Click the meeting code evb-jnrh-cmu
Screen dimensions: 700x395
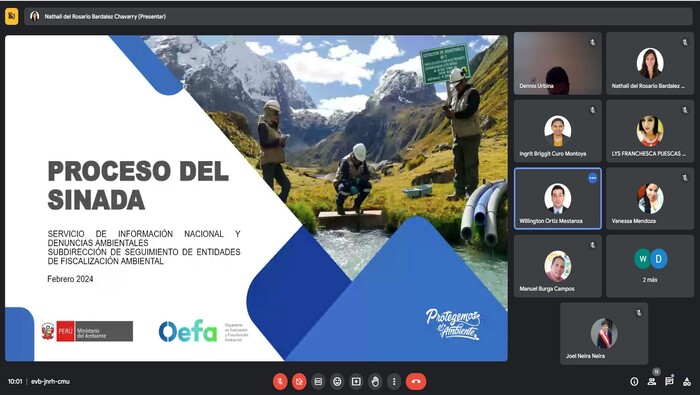pos(50,382)
